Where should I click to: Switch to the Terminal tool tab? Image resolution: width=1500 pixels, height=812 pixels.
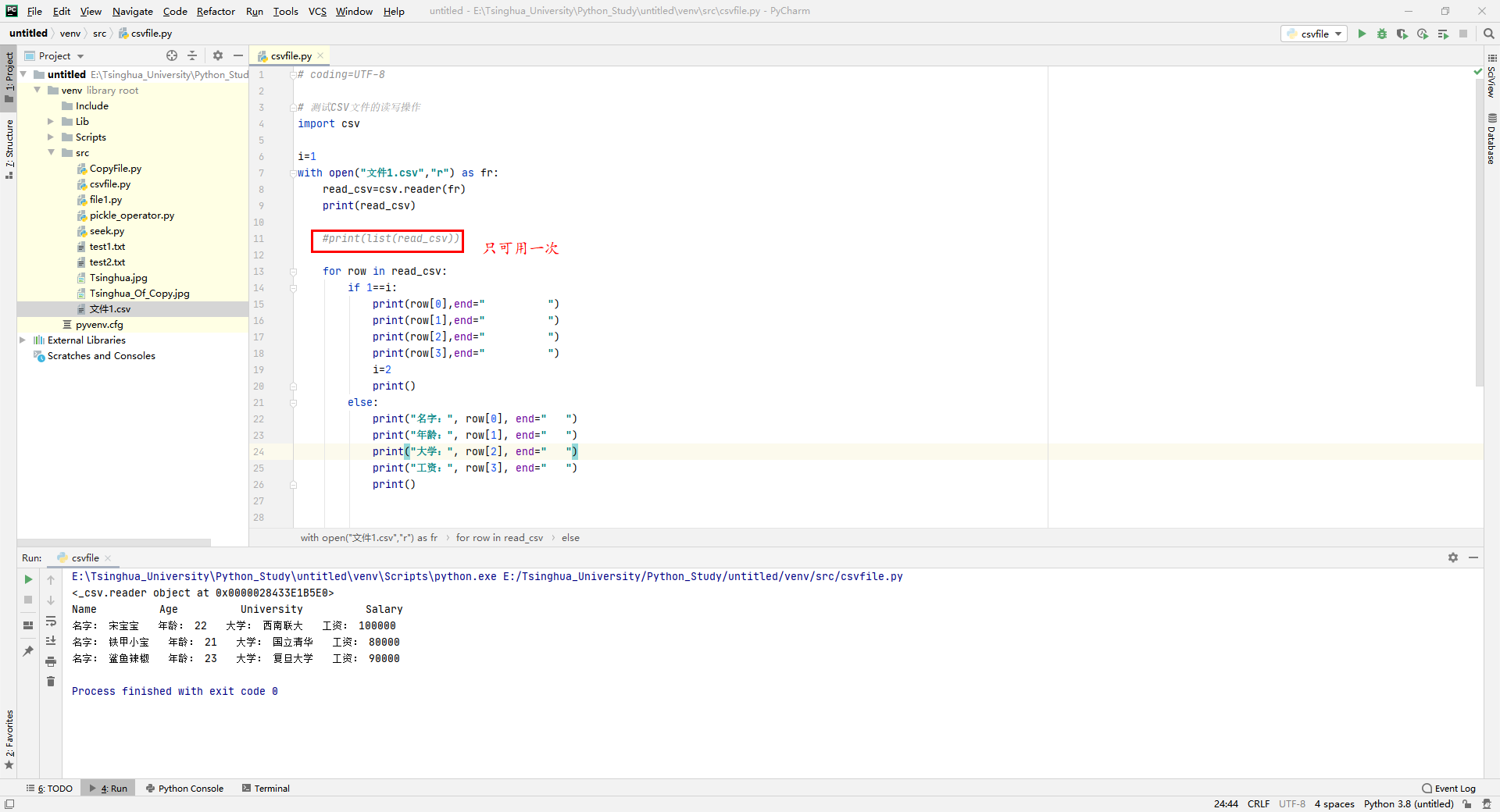point(266,789)
